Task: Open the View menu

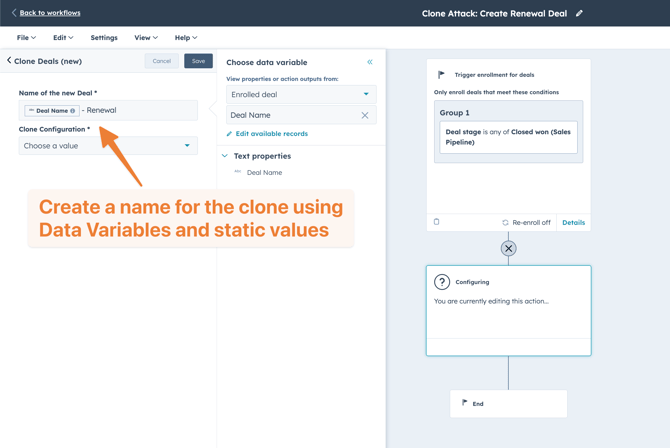Action: [x=145, y=38]
